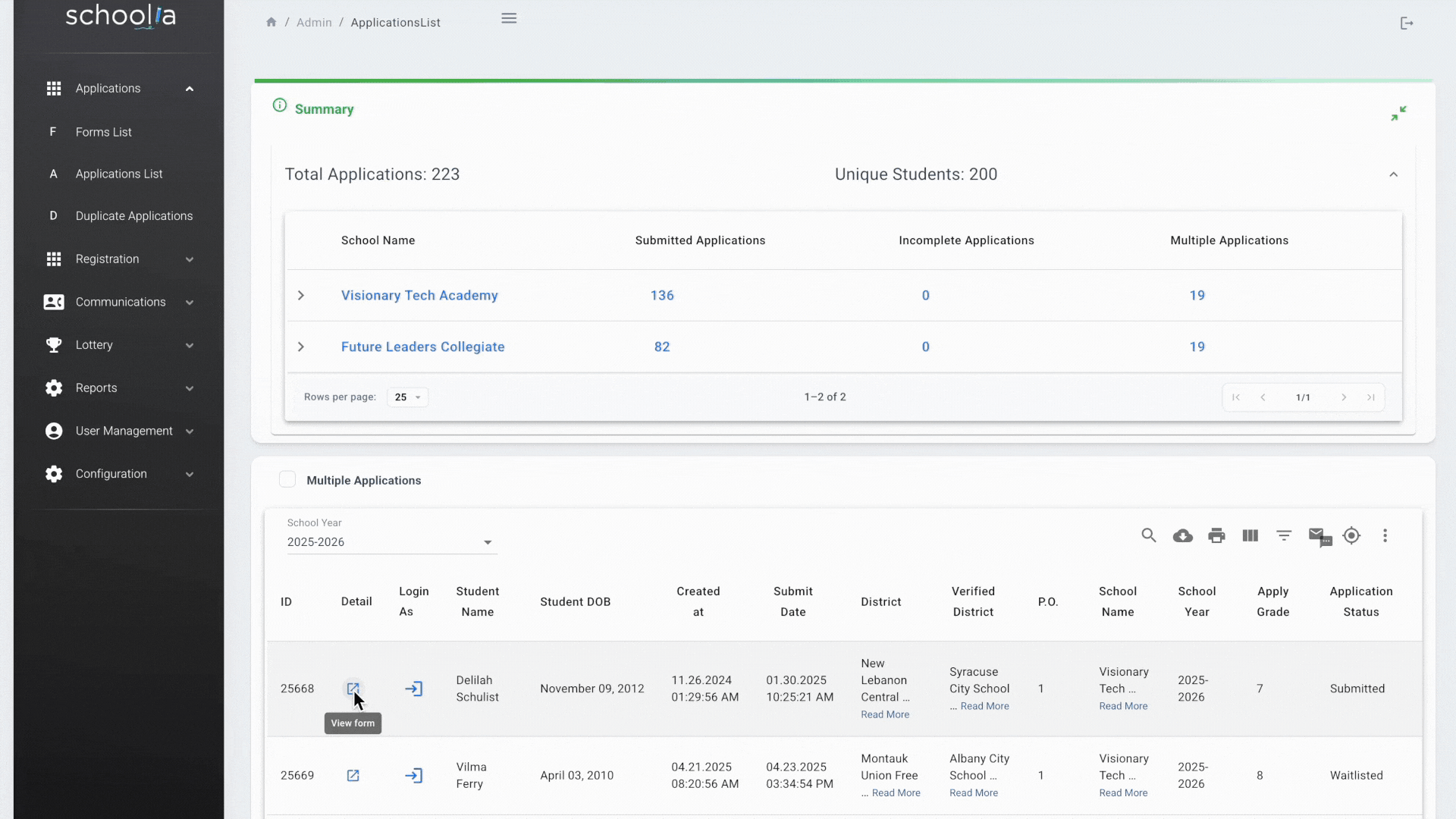Click the print icon in table toolbar
This screenshot has height=819, width=1456.
(1216, 536)
